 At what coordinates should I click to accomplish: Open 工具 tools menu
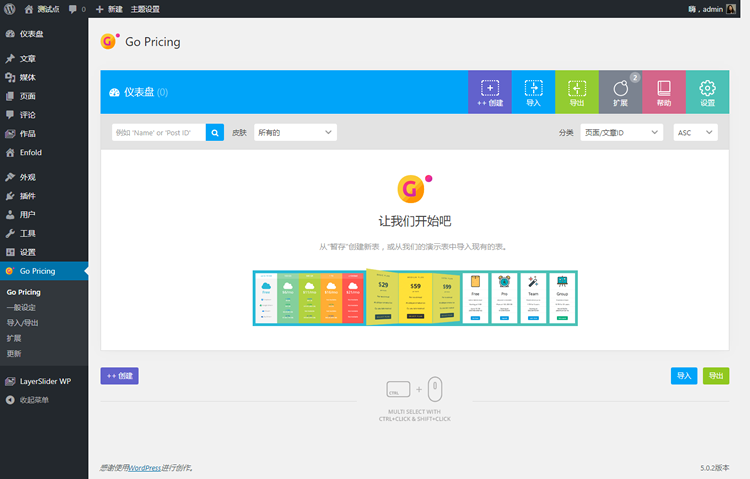[44, 234]
